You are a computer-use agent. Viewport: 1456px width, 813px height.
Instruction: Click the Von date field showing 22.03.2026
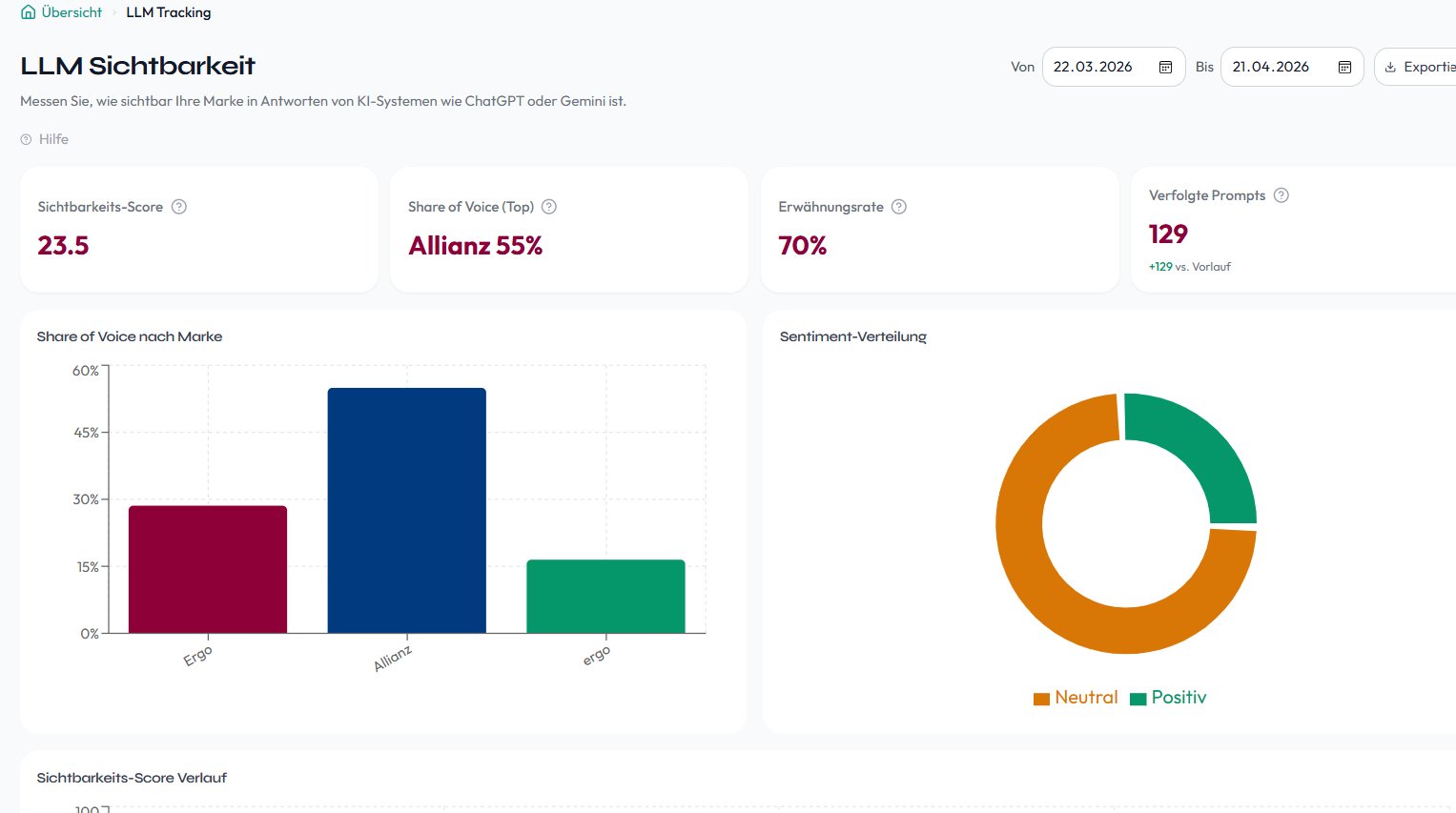pos(1114,67)
